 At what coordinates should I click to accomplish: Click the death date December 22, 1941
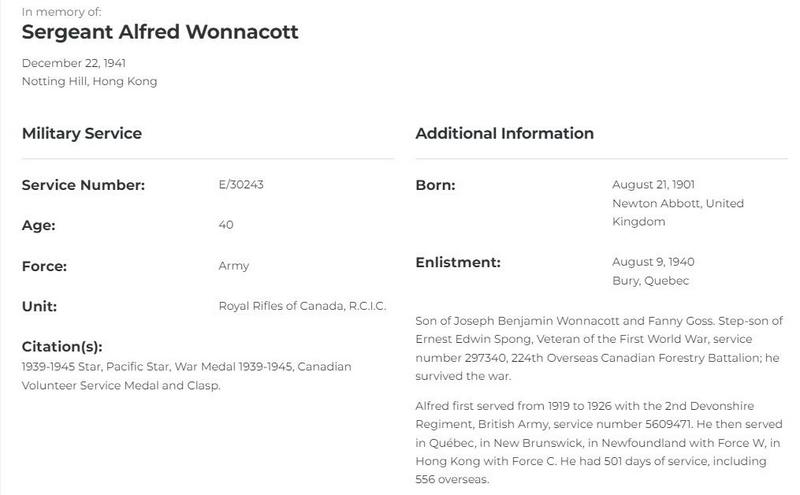pyautogui.click(x=73, y=63)
